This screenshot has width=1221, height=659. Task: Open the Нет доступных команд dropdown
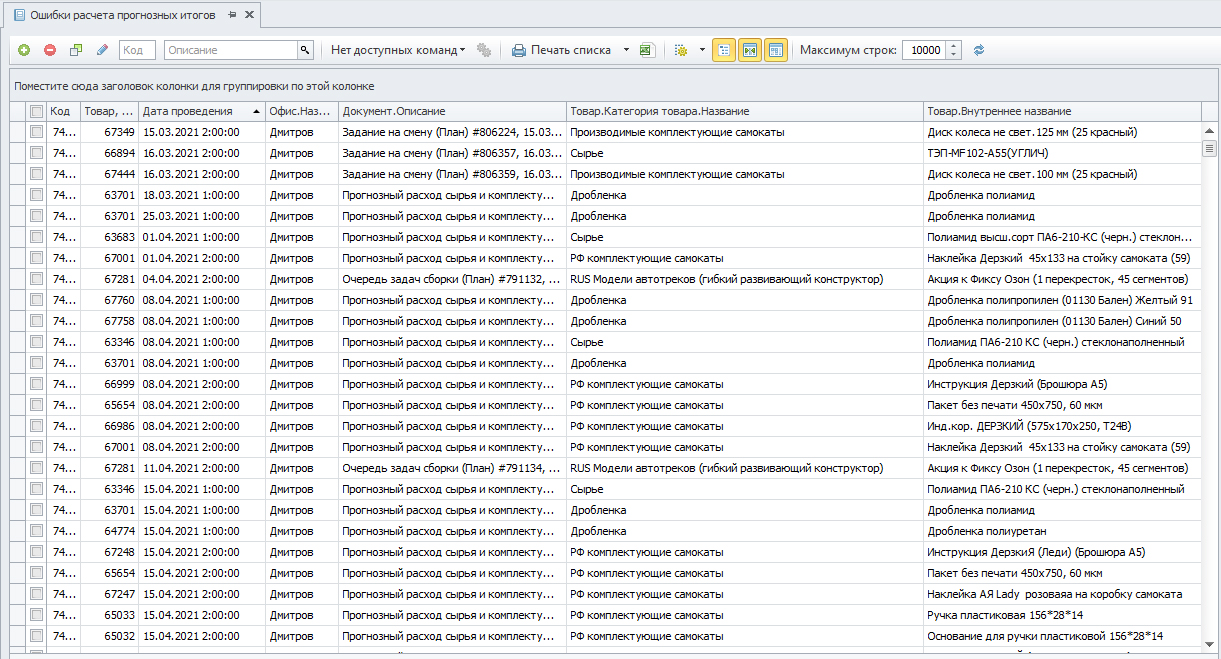tap(398, 50)
